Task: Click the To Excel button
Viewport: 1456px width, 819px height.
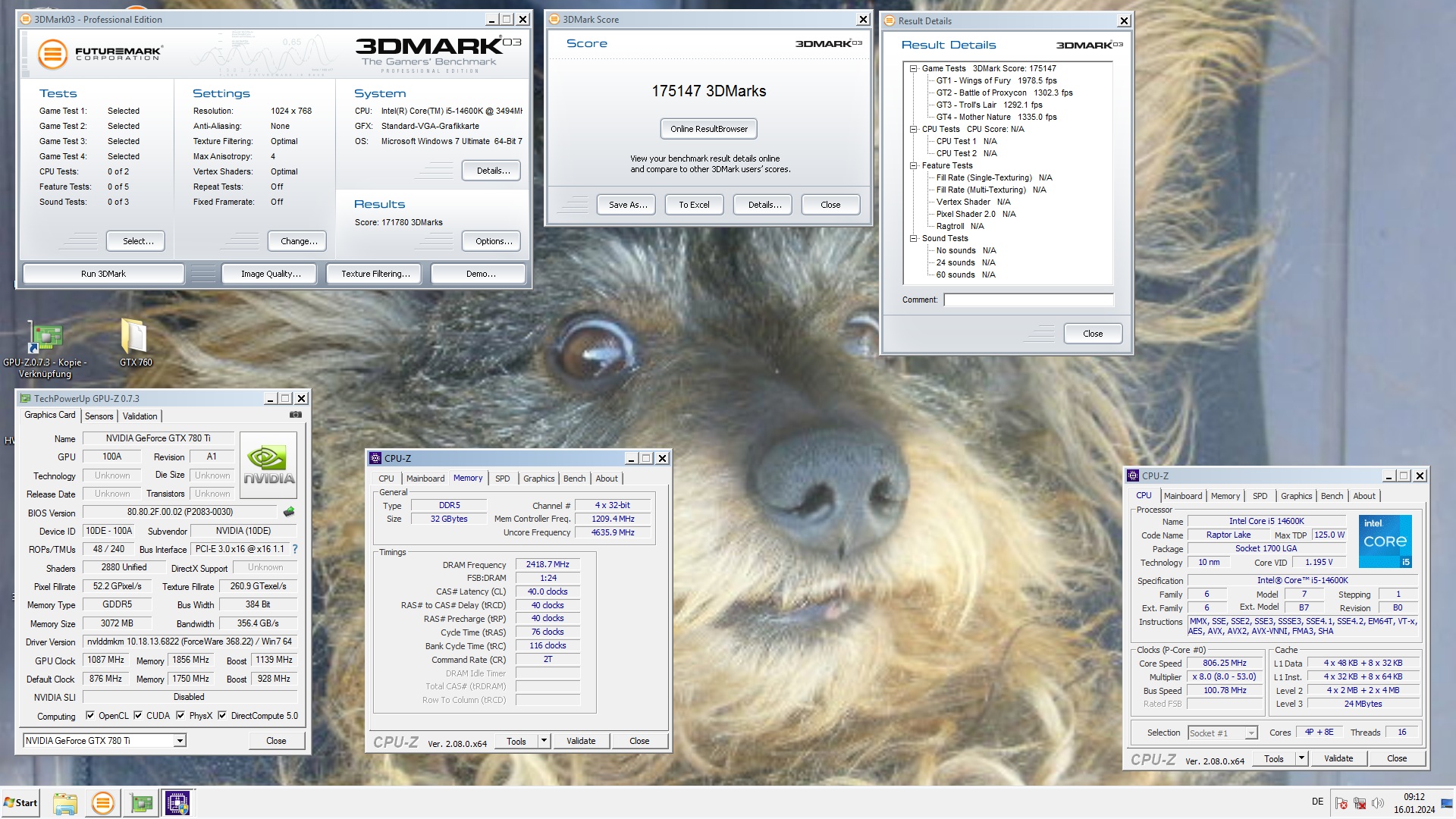Action: 694,205
